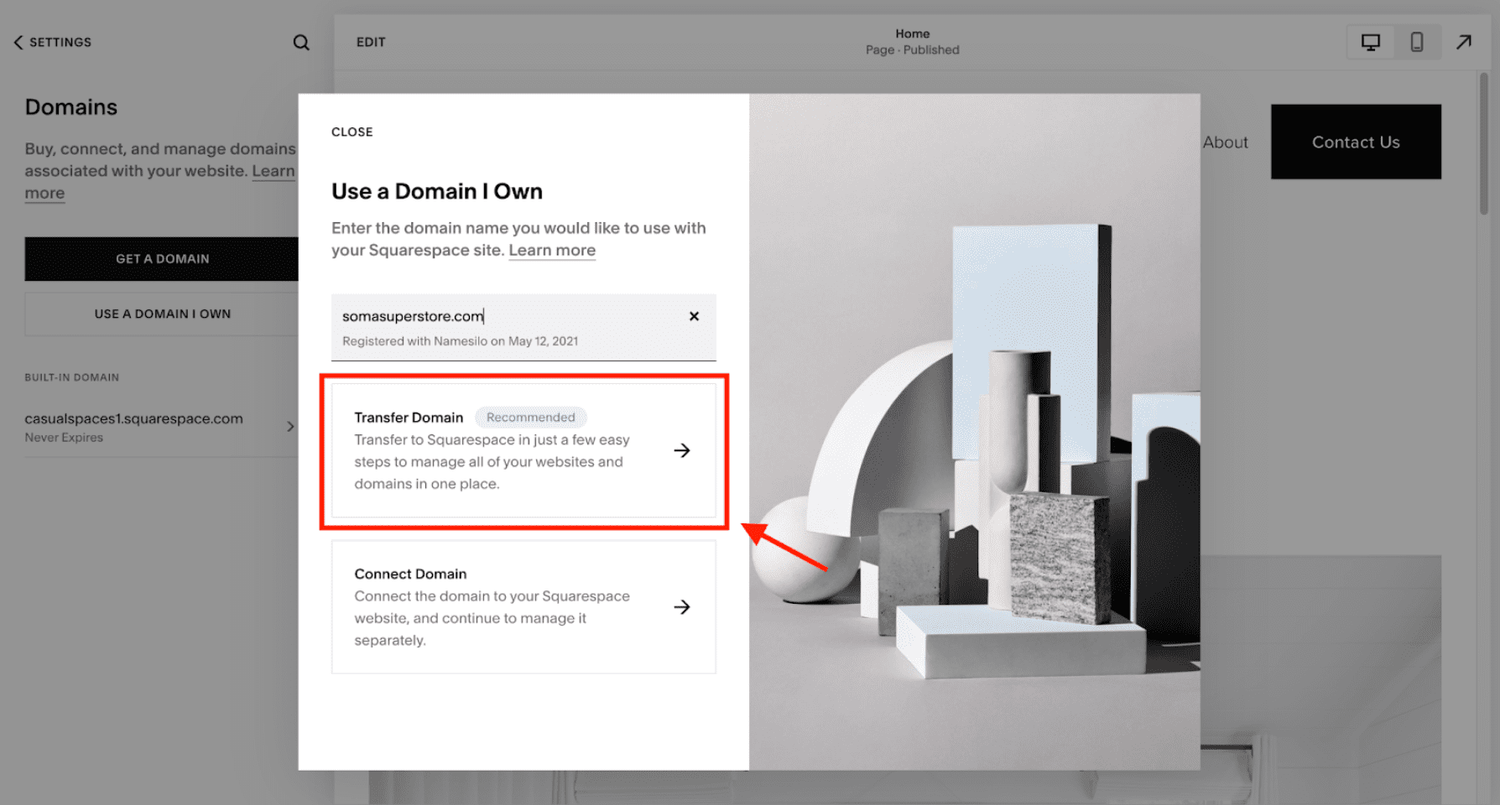Click the Contact Us button
Screen dimensions: 1500x805
pyautogui.click(x=1355, y=142)
